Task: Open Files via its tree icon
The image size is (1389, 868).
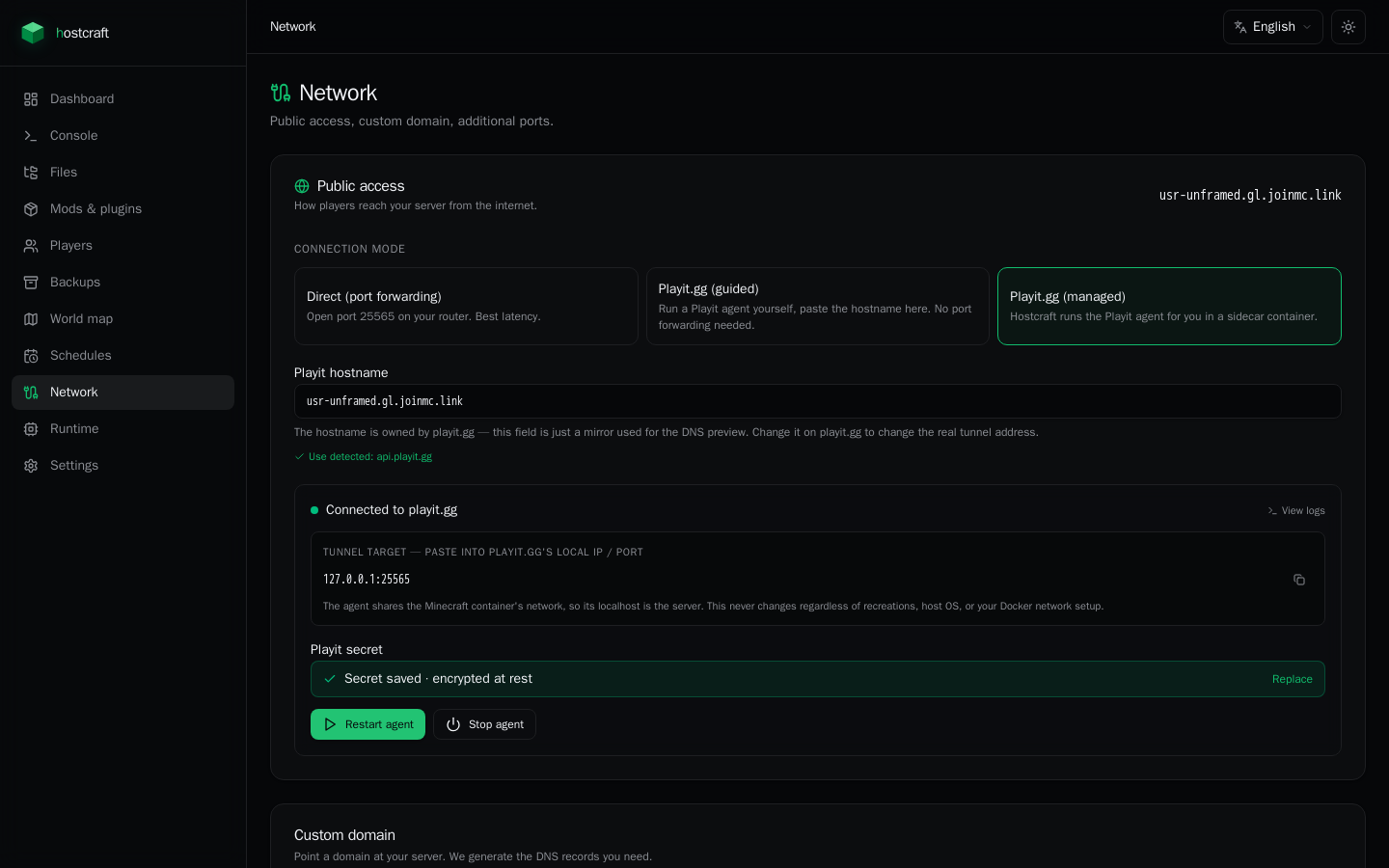Action: (31, 173)
